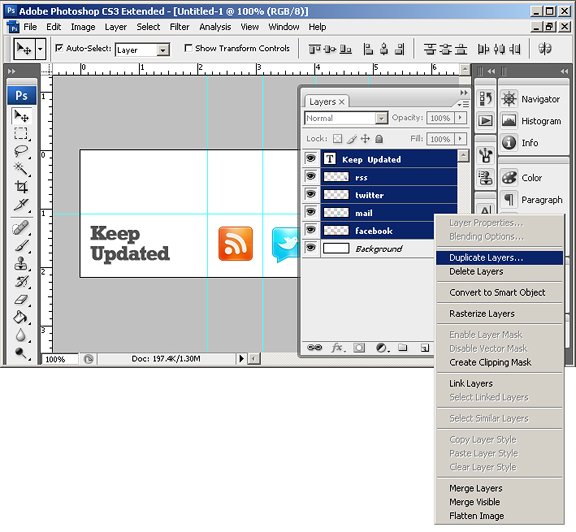Open the Fill slider arrow

click(x=460, y=139)
